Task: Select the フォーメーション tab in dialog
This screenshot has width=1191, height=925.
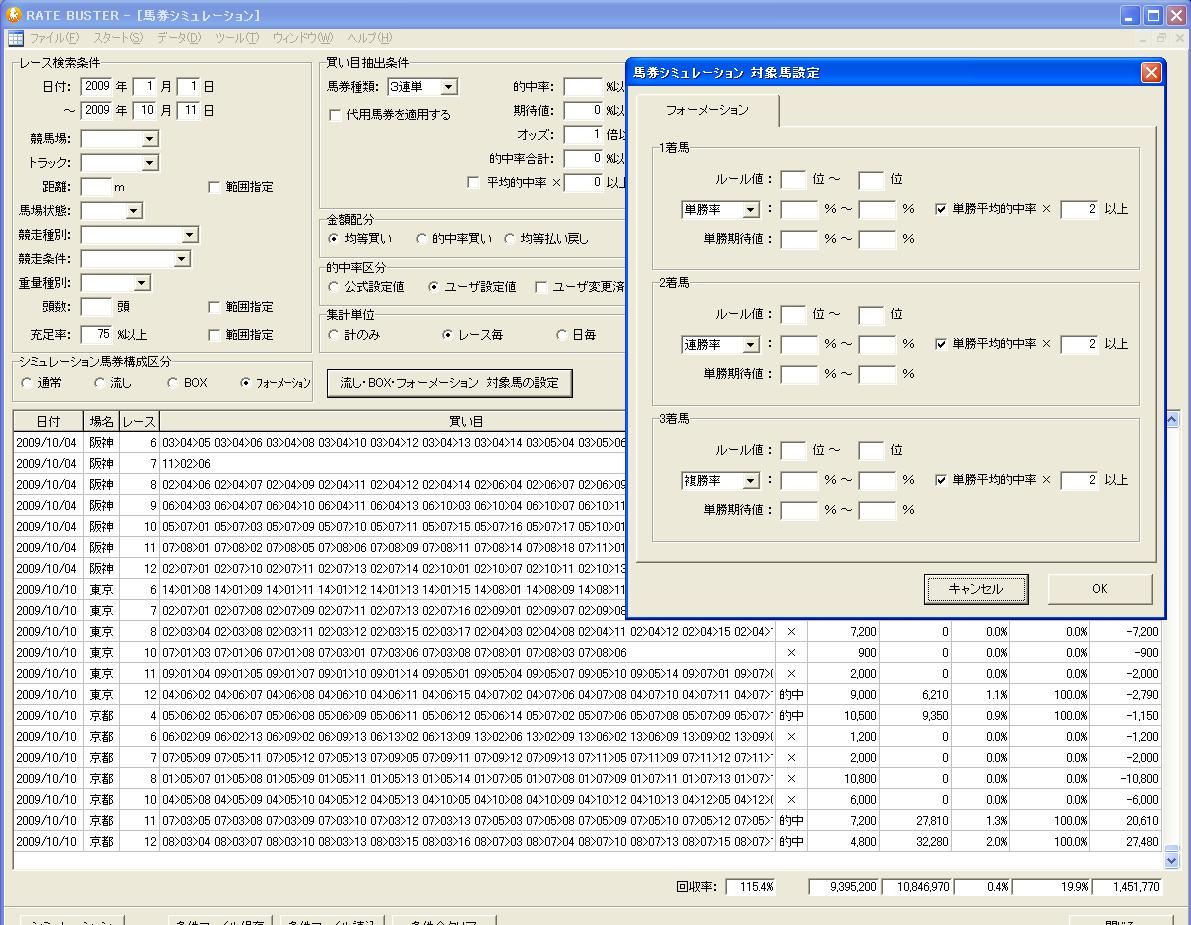Action: tap(707, 110)
